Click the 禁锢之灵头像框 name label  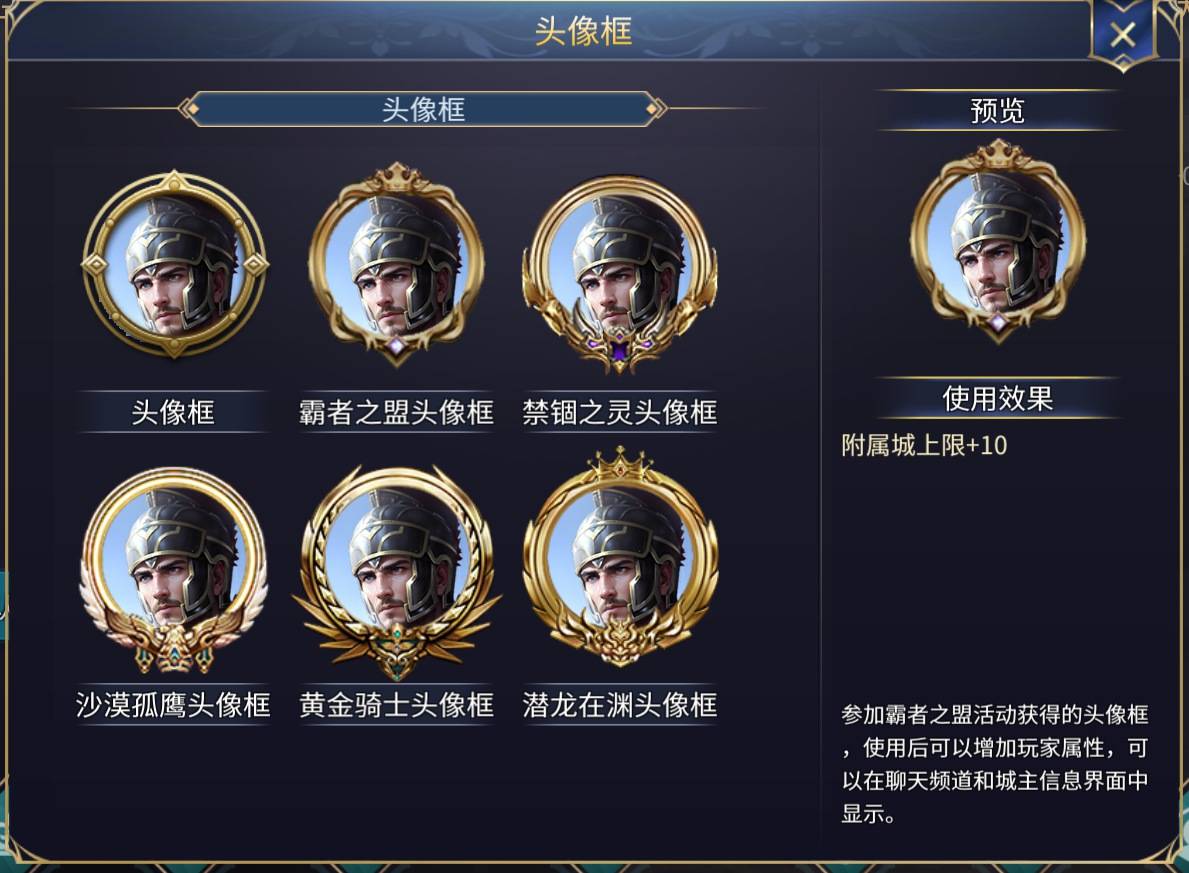tap(620, 412)
